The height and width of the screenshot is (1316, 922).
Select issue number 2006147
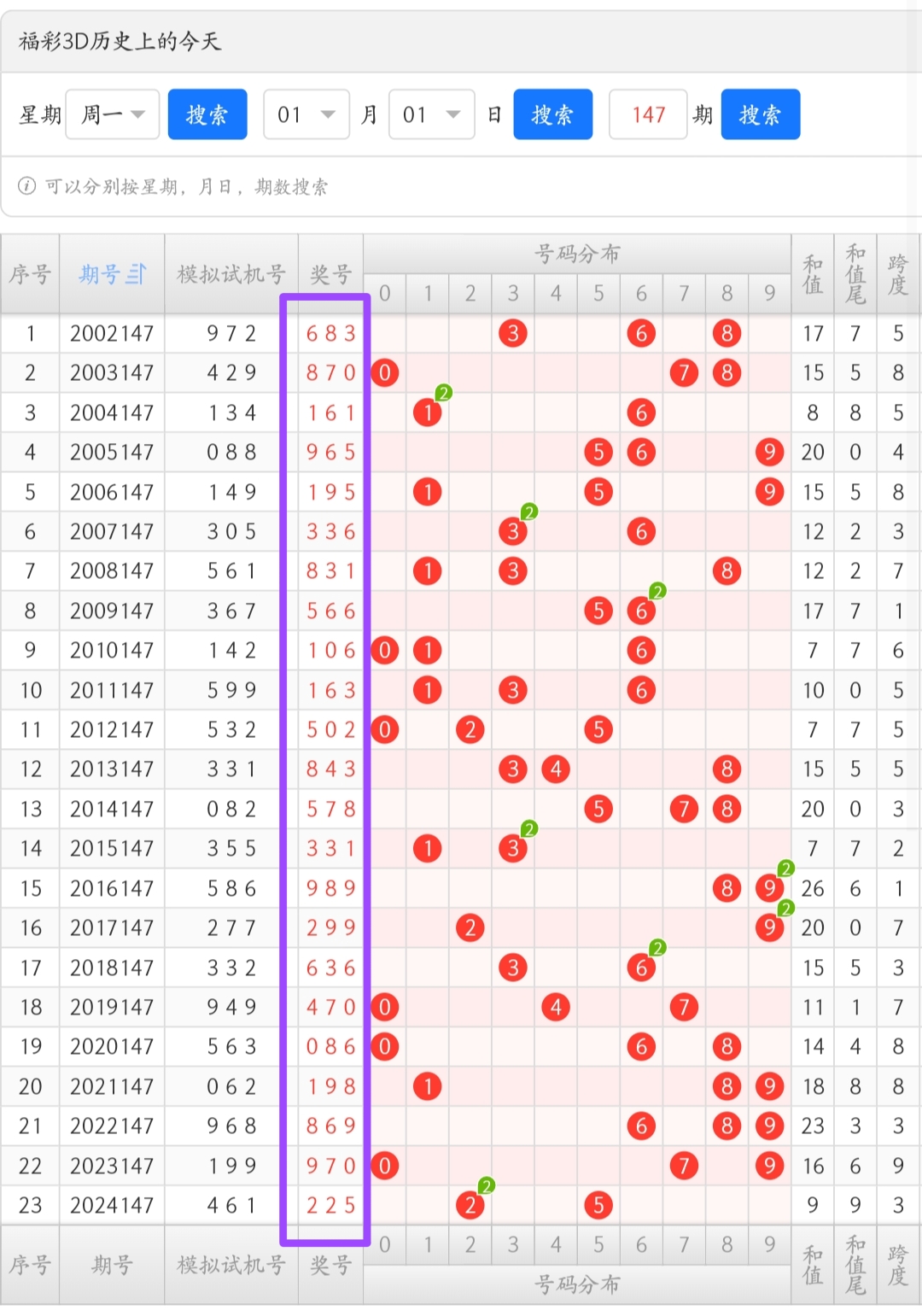112,492
